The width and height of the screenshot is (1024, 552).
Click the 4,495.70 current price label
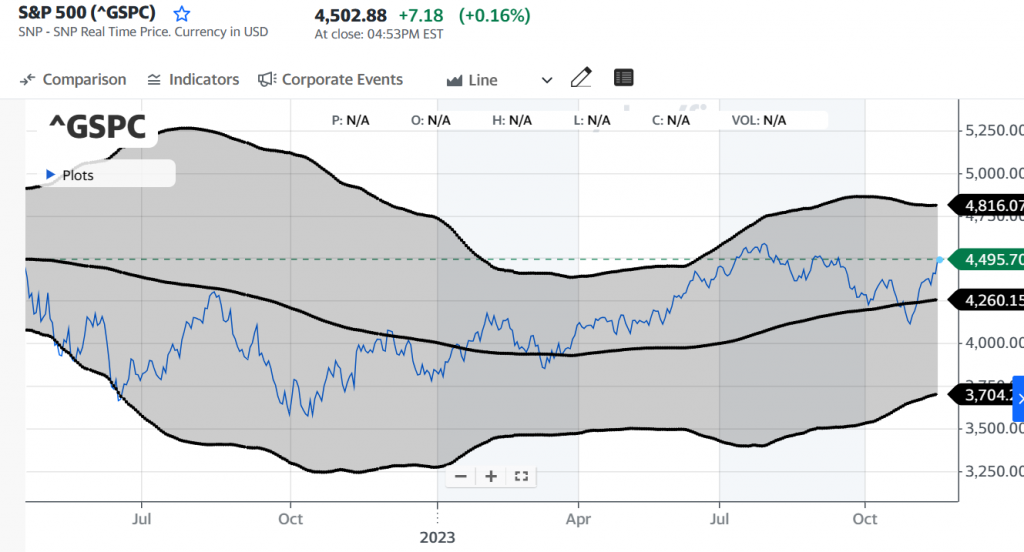pyautogui.click(x=987, y=259)
